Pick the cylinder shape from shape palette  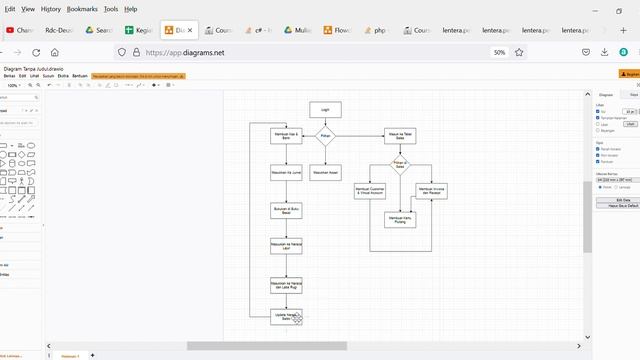point(12,164)
